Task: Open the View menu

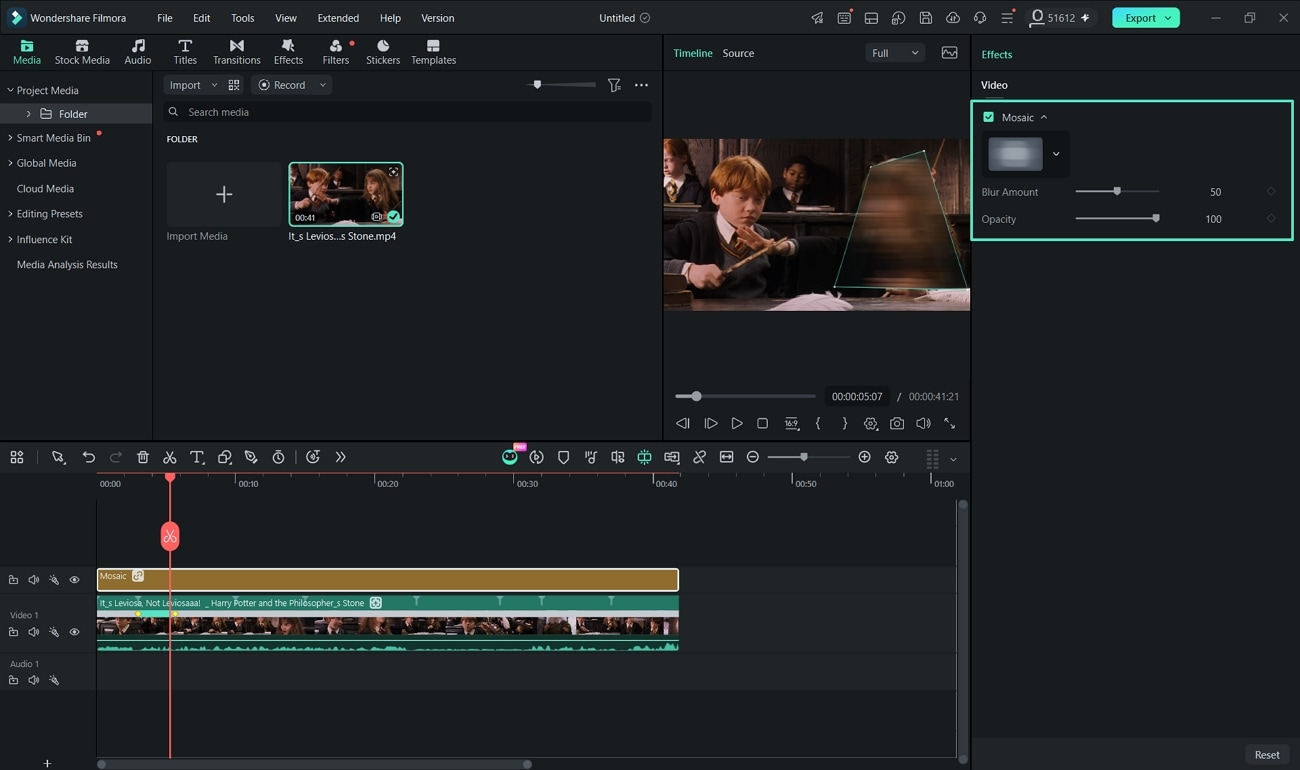Action: point(286,18)
